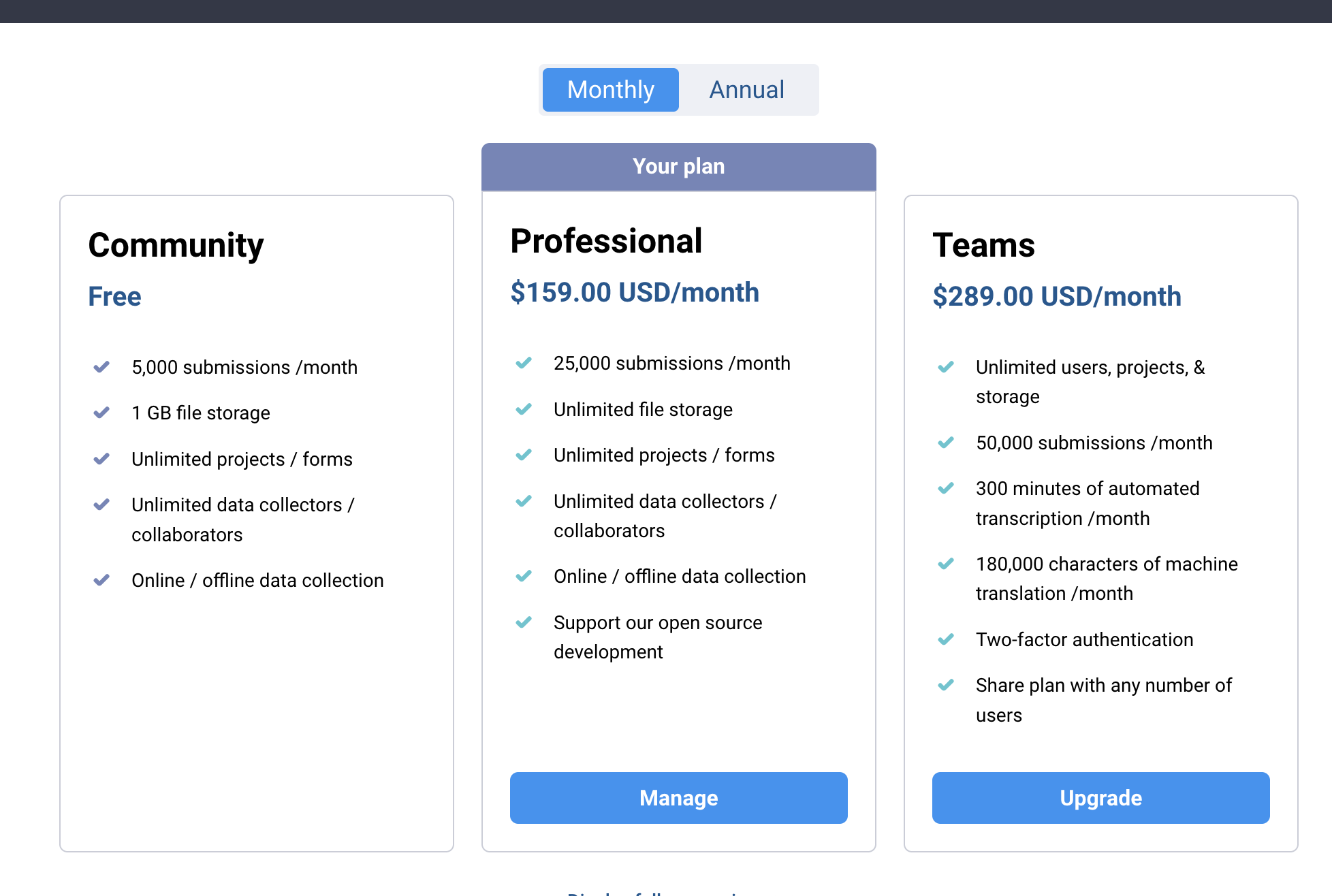The height and width of the screenshot is (896, 1332).
Task: Click checkmark beside 1 GB file storage
Action: [x=101, y=413]
